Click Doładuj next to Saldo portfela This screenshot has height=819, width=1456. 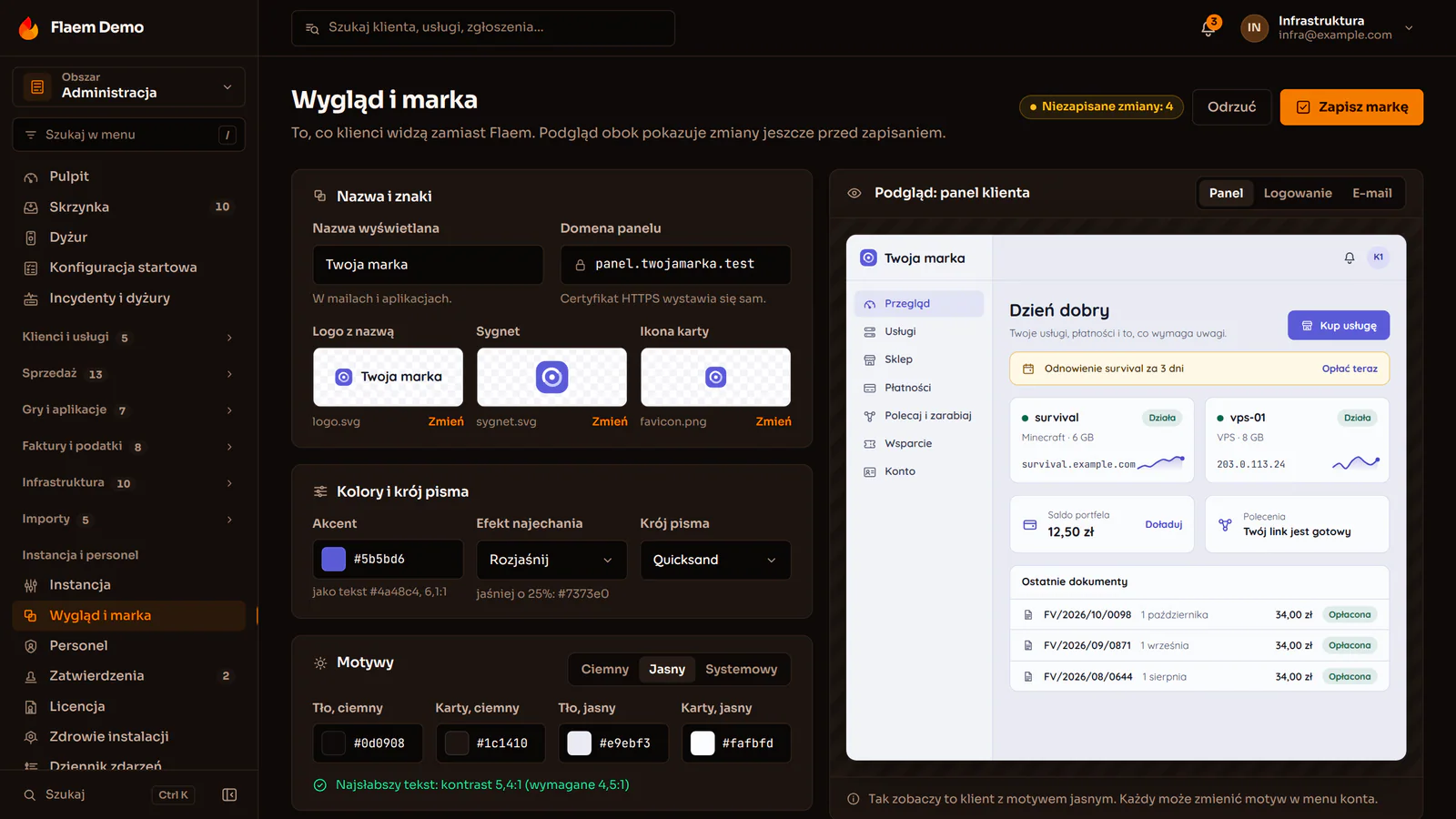[1164, 524]
